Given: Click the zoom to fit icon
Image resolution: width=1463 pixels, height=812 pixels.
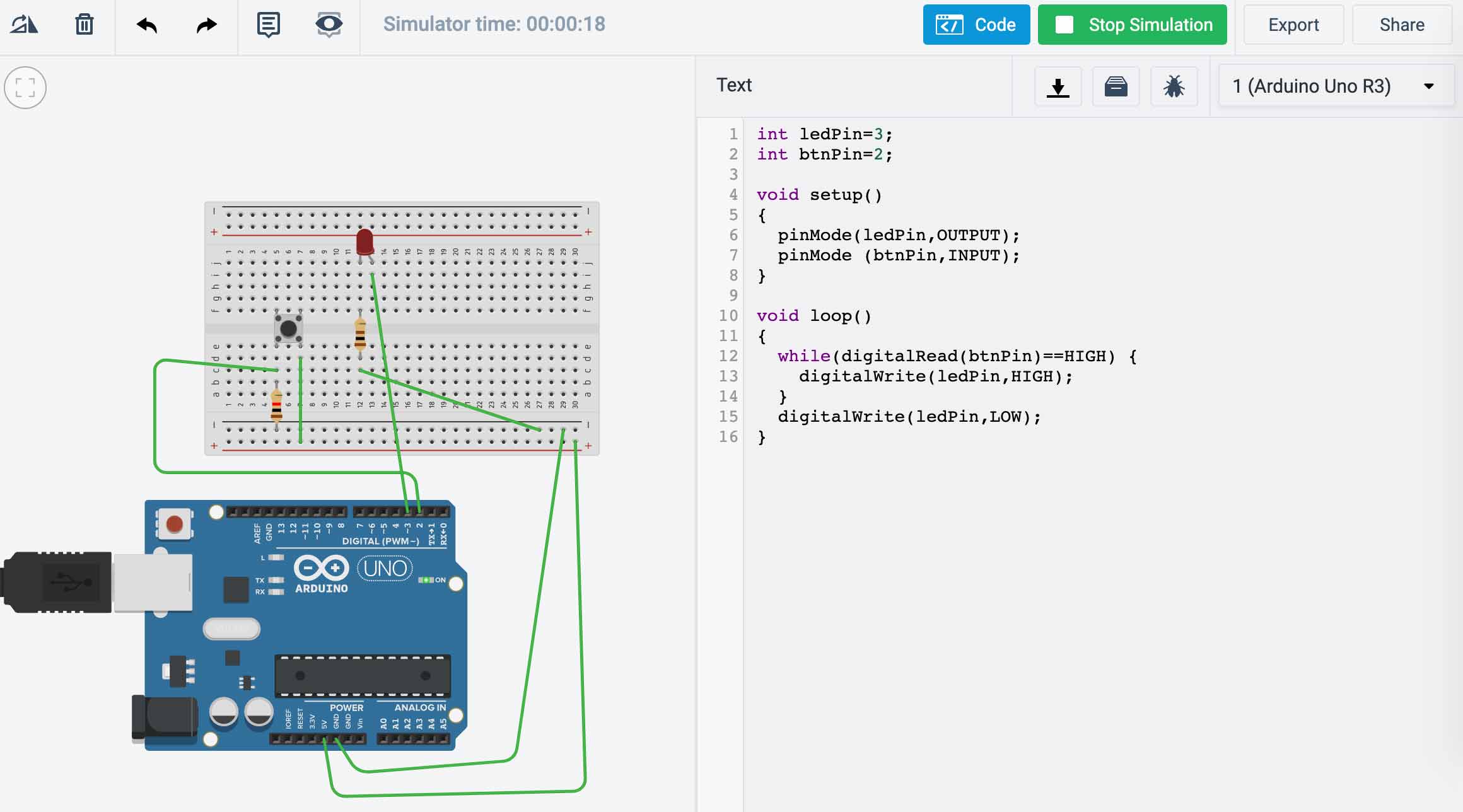Looking at the screenshot, I should pos(25,88).
